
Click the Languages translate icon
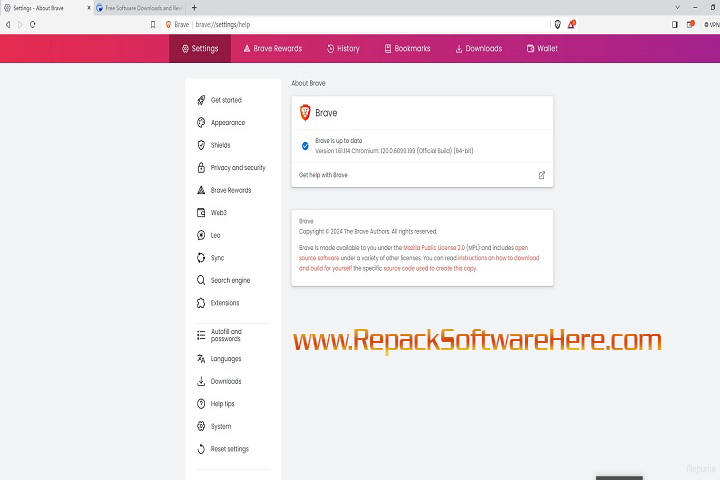[x=201, y=359]
